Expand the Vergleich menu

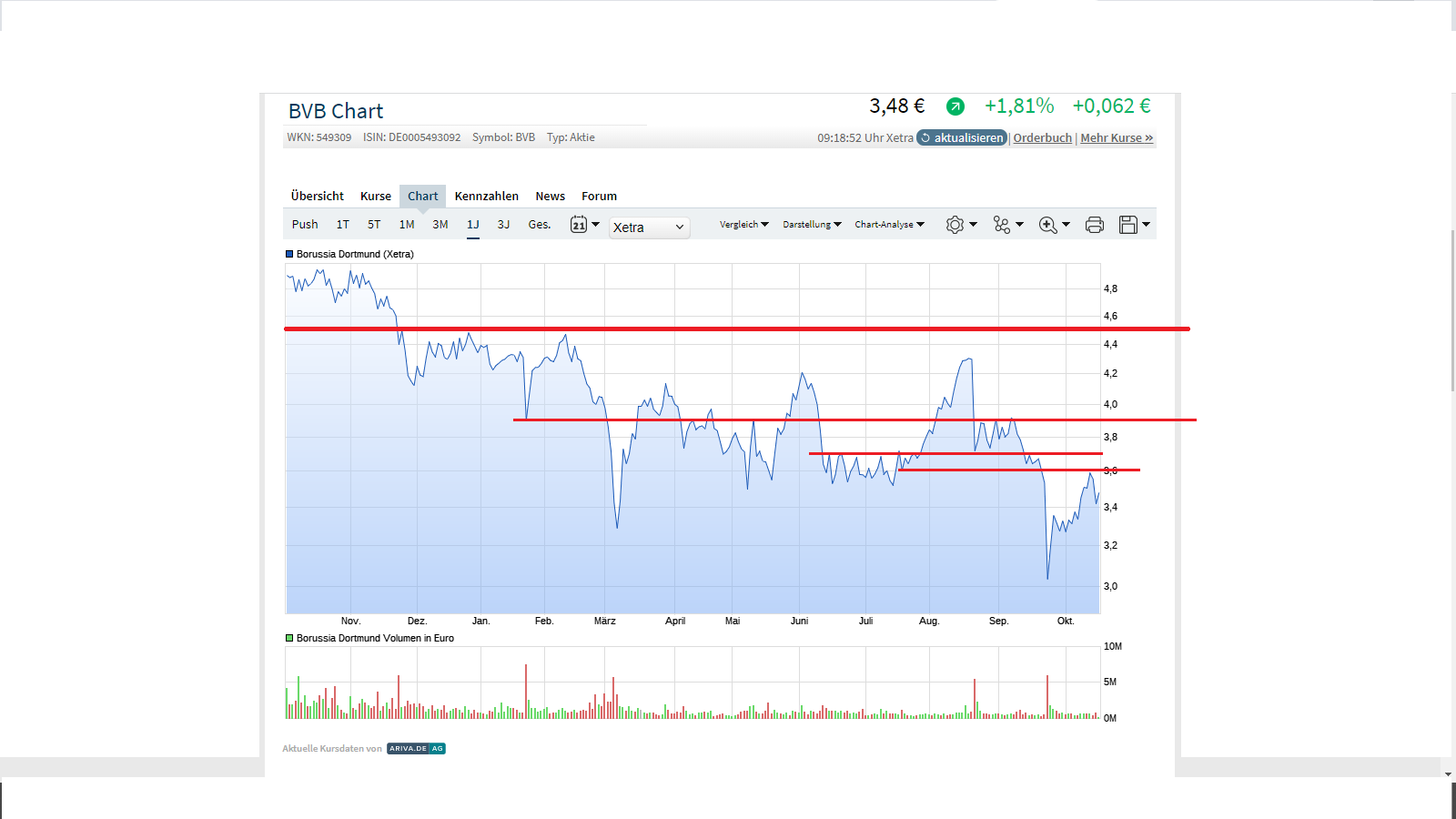pos(744,225)
